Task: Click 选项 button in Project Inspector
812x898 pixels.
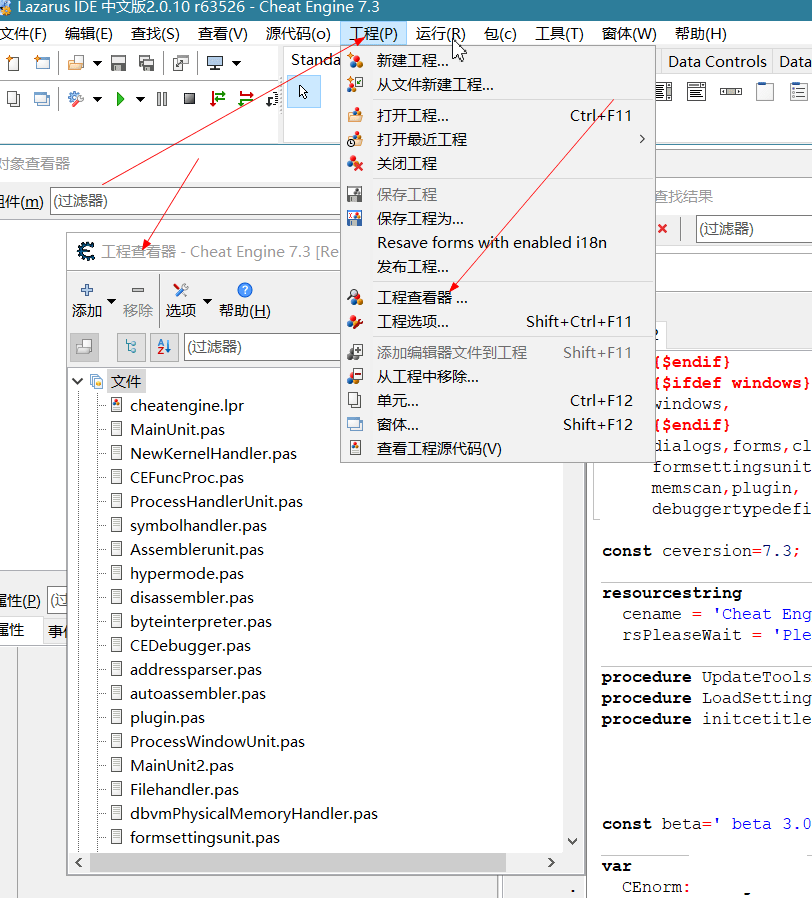Action: click(x=181, y=301)
